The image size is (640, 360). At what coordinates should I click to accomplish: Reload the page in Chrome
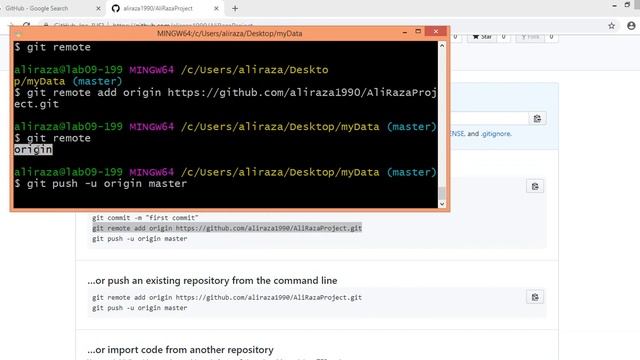click(27, 25)
